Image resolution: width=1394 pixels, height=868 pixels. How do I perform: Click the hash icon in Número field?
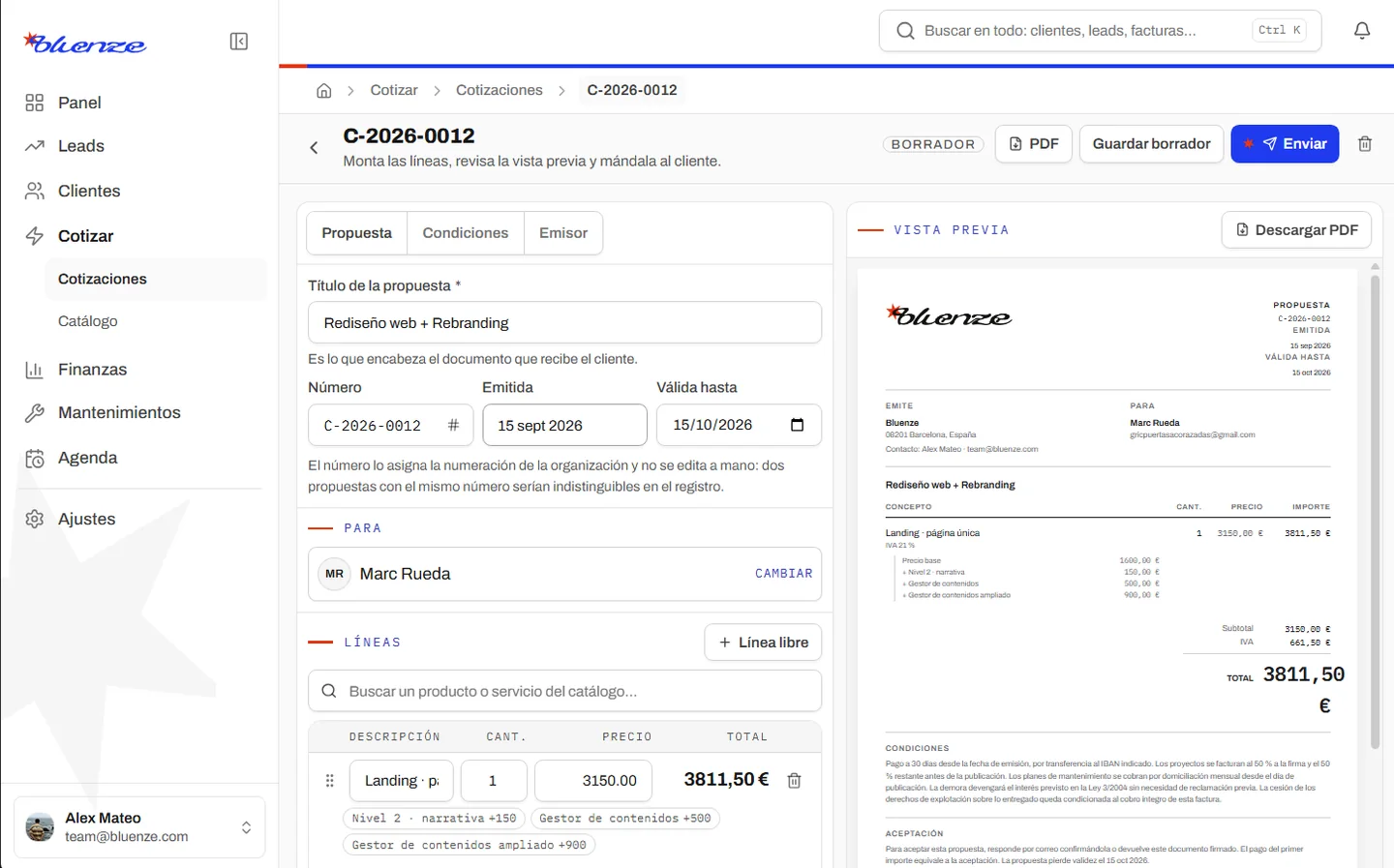tap(453, 425)
